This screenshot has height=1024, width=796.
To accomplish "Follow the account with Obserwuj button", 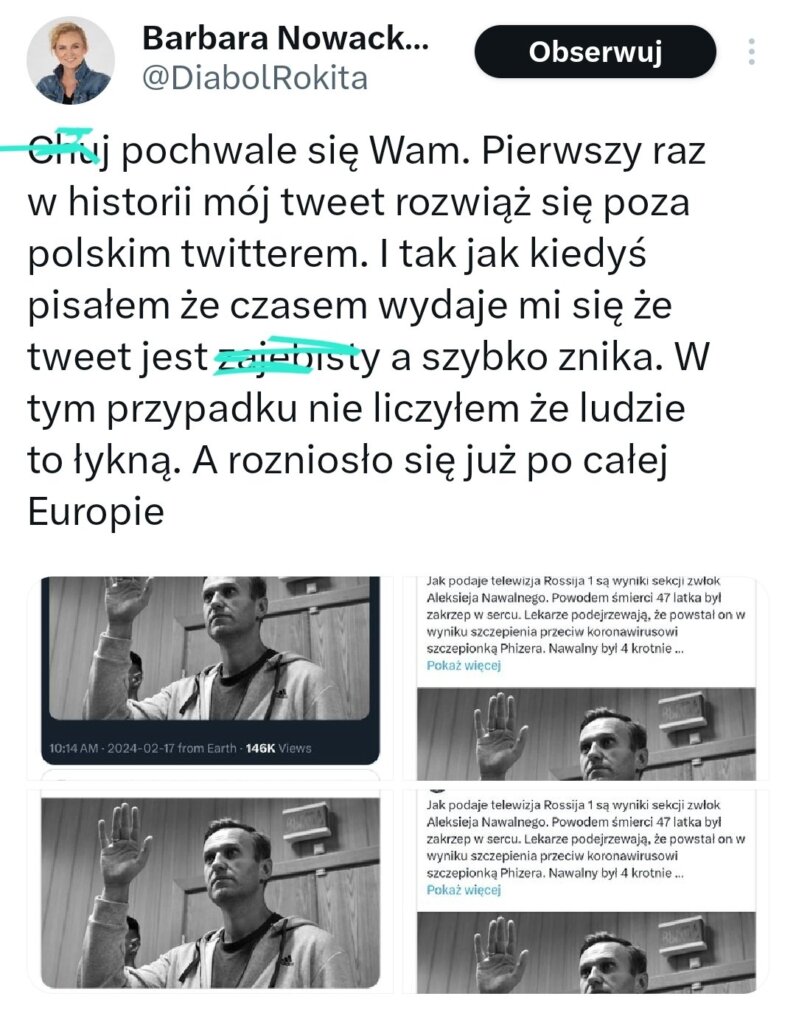I will (595, 52).
